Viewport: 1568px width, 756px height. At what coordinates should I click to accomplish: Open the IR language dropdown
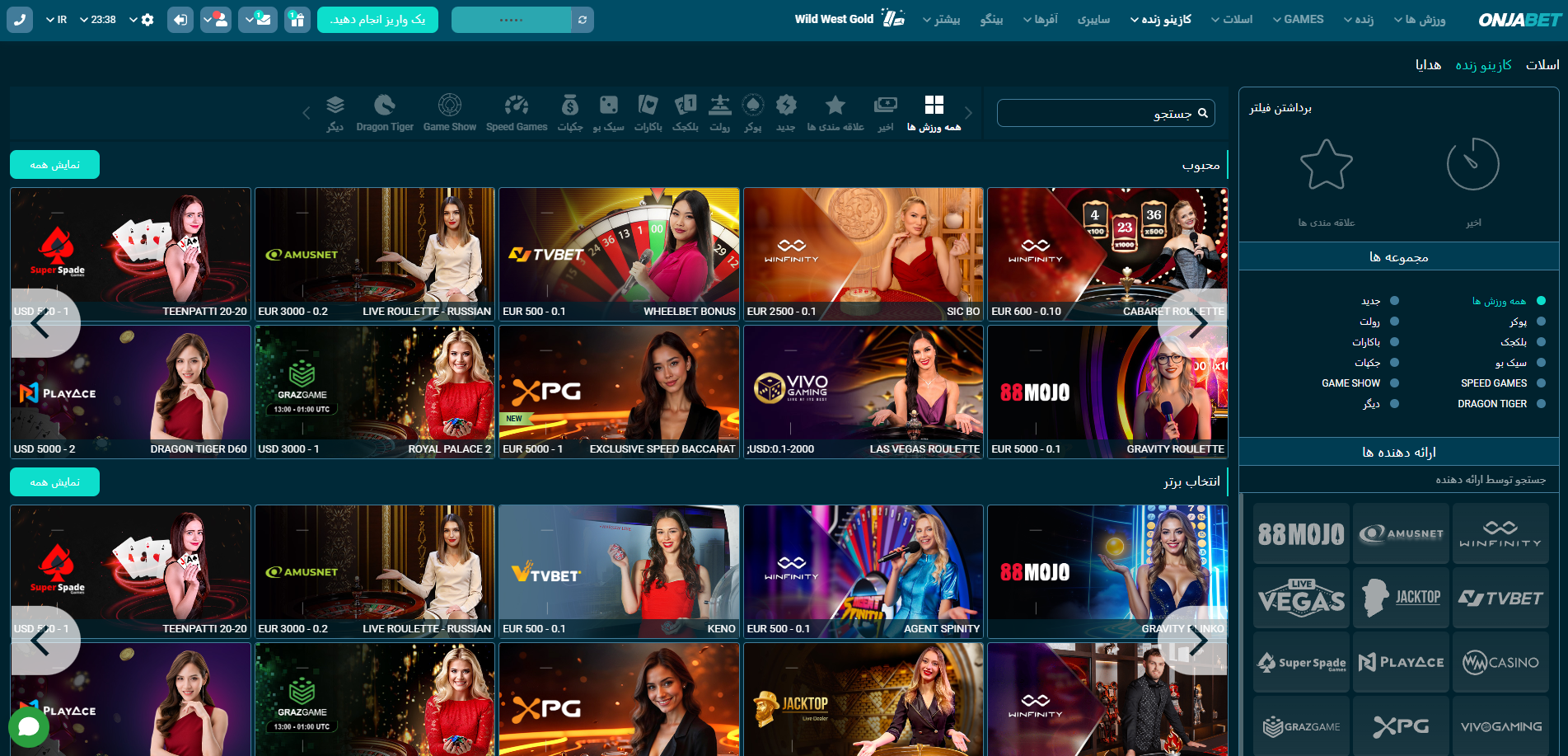tap(57, 20)
